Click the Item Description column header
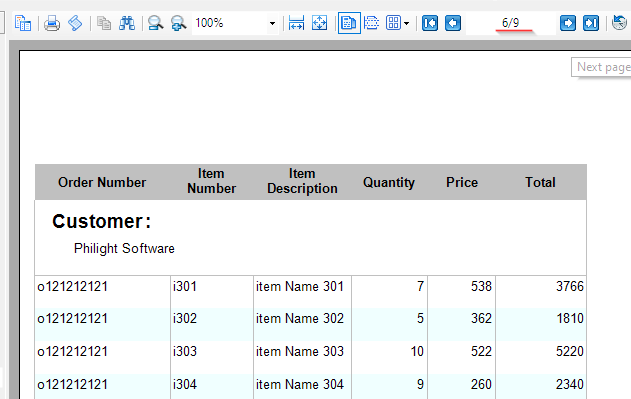The height and width of the screenshot is (399, 631). (x=302, y=181)
